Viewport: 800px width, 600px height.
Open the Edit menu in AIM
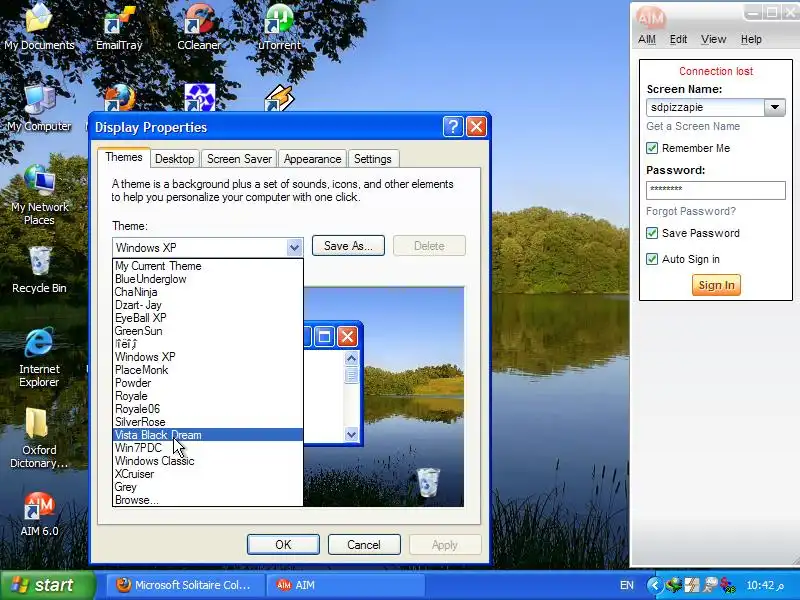point(678,39)
